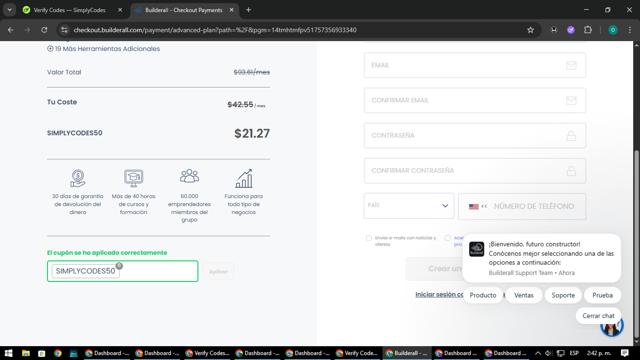Click Cerrar chat
This screenshot has height=360, width=640.
598,316
